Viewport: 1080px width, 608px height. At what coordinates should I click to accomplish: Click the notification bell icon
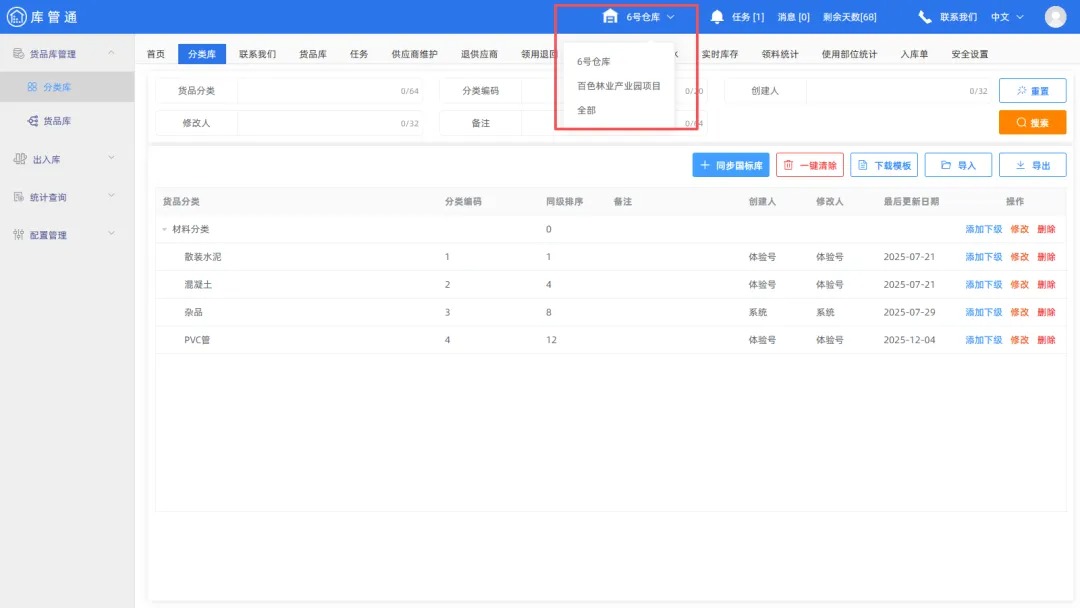(717, 15)
